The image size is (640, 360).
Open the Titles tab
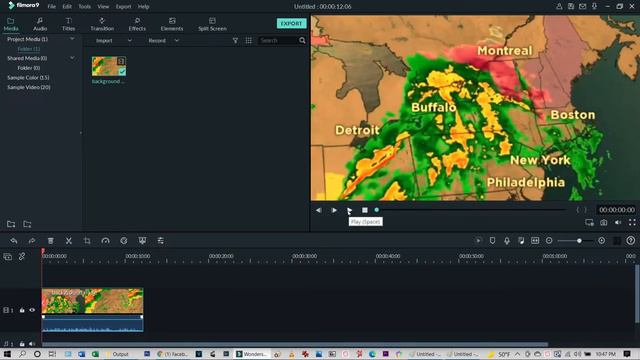[68, 24]
